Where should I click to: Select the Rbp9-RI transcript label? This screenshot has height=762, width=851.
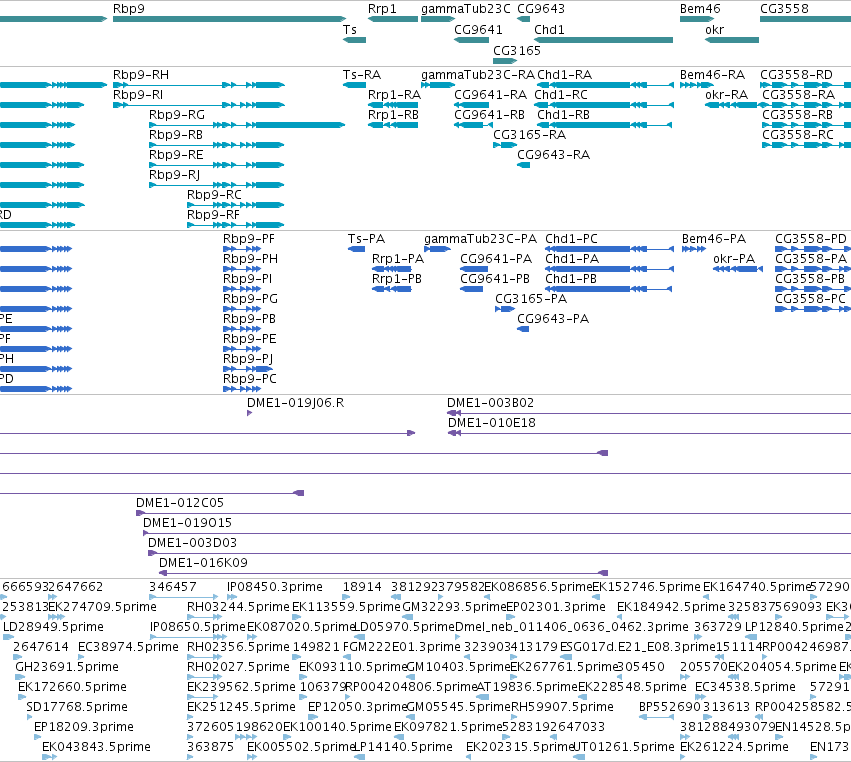click(x=138, y=95)
